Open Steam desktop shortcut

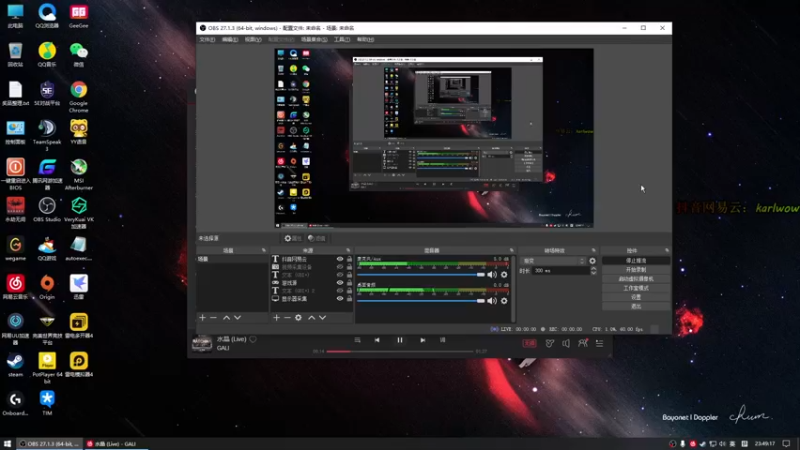[x=15, y=364]
